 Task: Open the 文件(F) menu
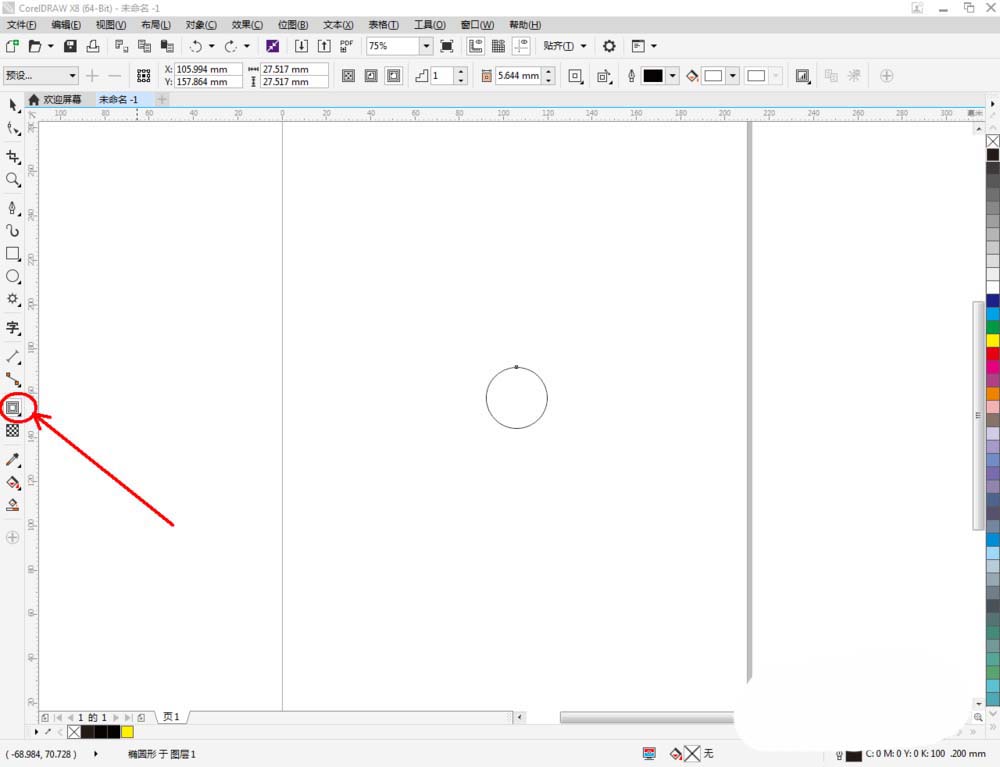click(22, 25)
